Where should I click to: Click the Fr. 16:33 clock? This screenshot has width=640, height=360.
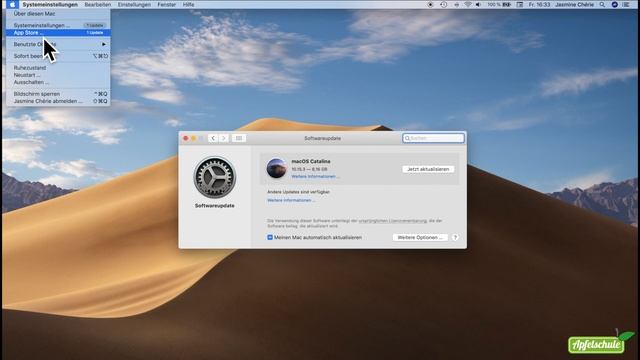coord(539,4)
